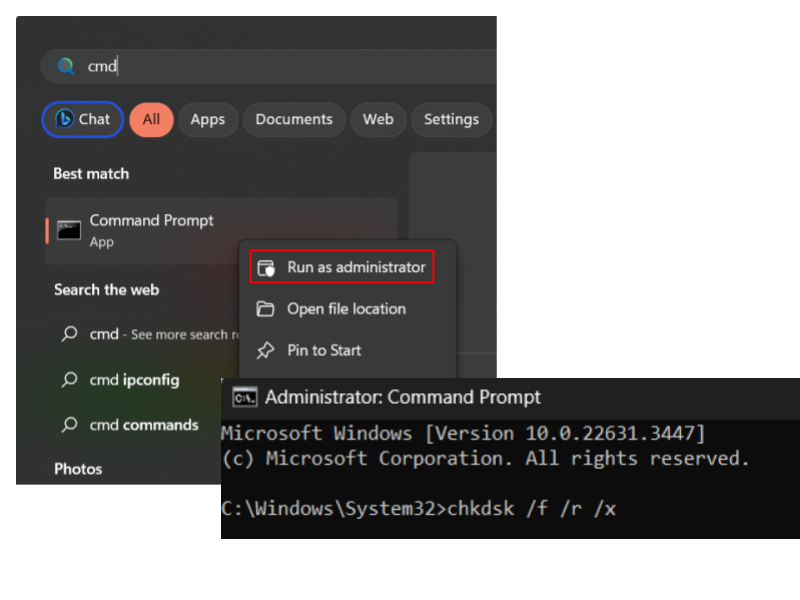Select the All filter tab

click(152, 119)
